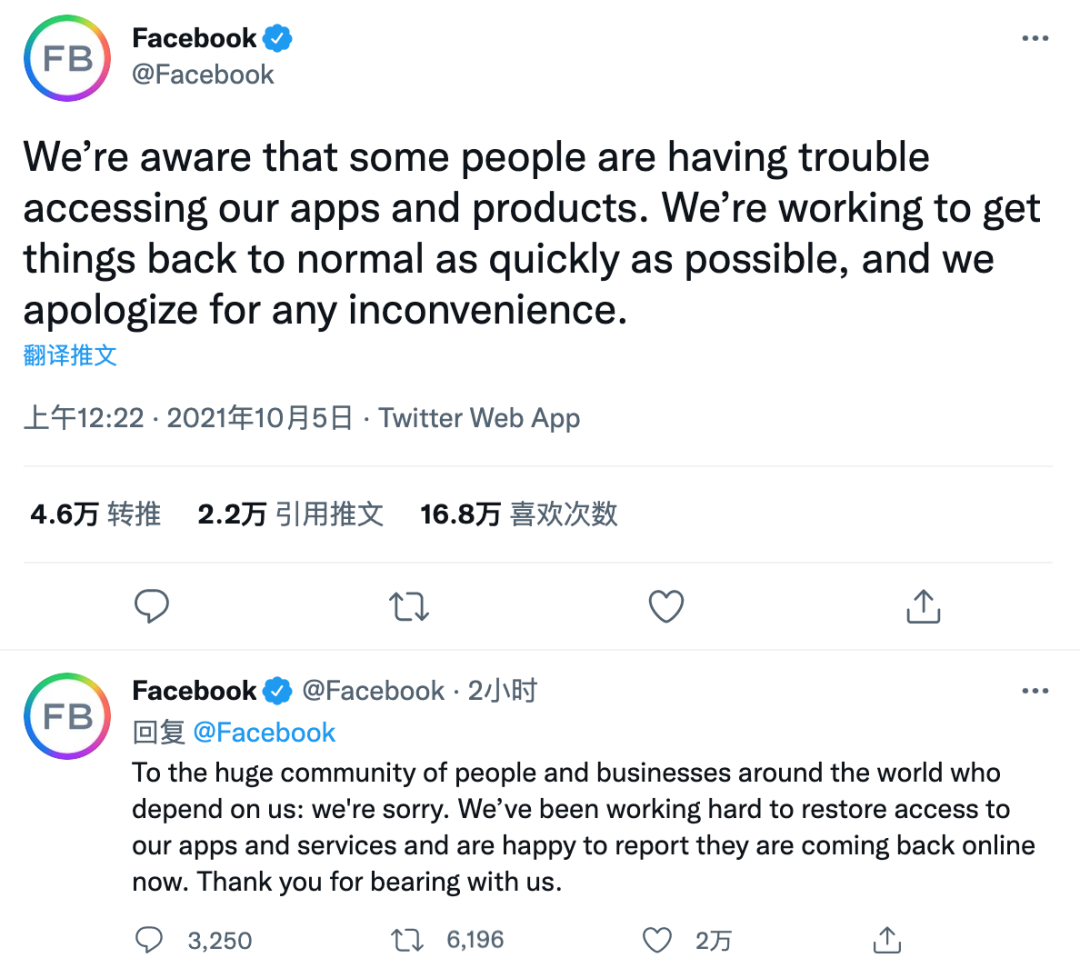
Task: Share the main tweet via share icon
Action: point(923,605)
